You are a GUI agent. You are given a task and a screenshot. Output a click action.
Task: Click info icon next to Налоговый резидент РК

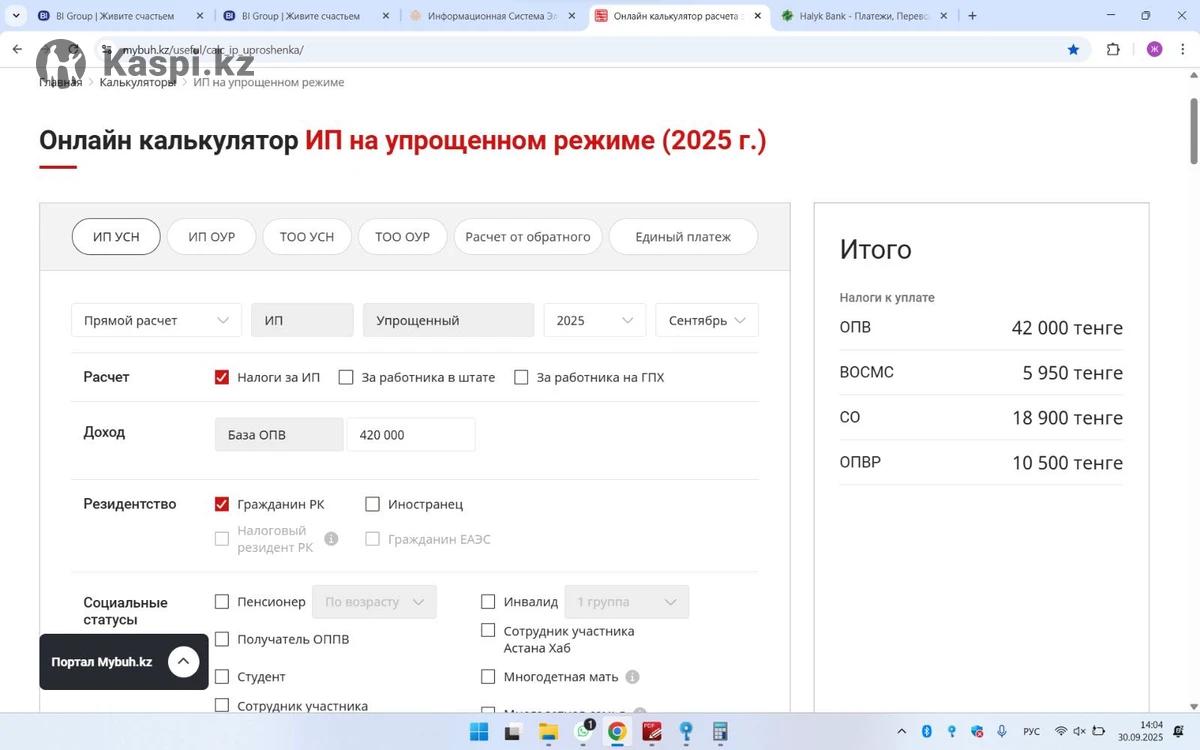pos(331,539)
